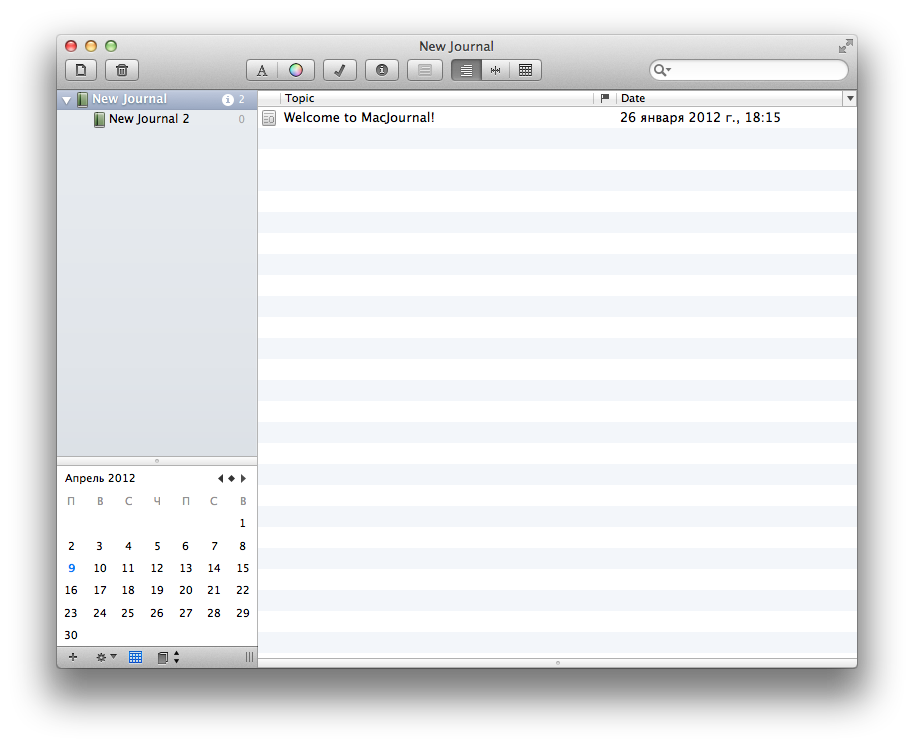This screenshot has width=914, height=747.
Task: Delete the entry with the trash icon
Action: [122, 71]
